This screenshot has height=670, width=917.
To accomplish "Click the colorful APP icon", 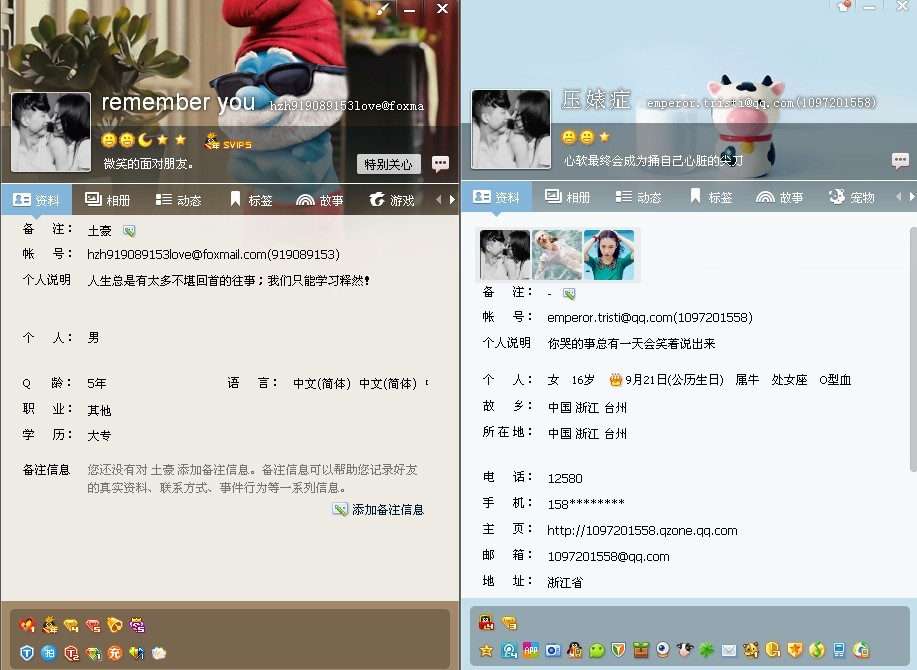I will pyautogui.click(x=531, y=650).
